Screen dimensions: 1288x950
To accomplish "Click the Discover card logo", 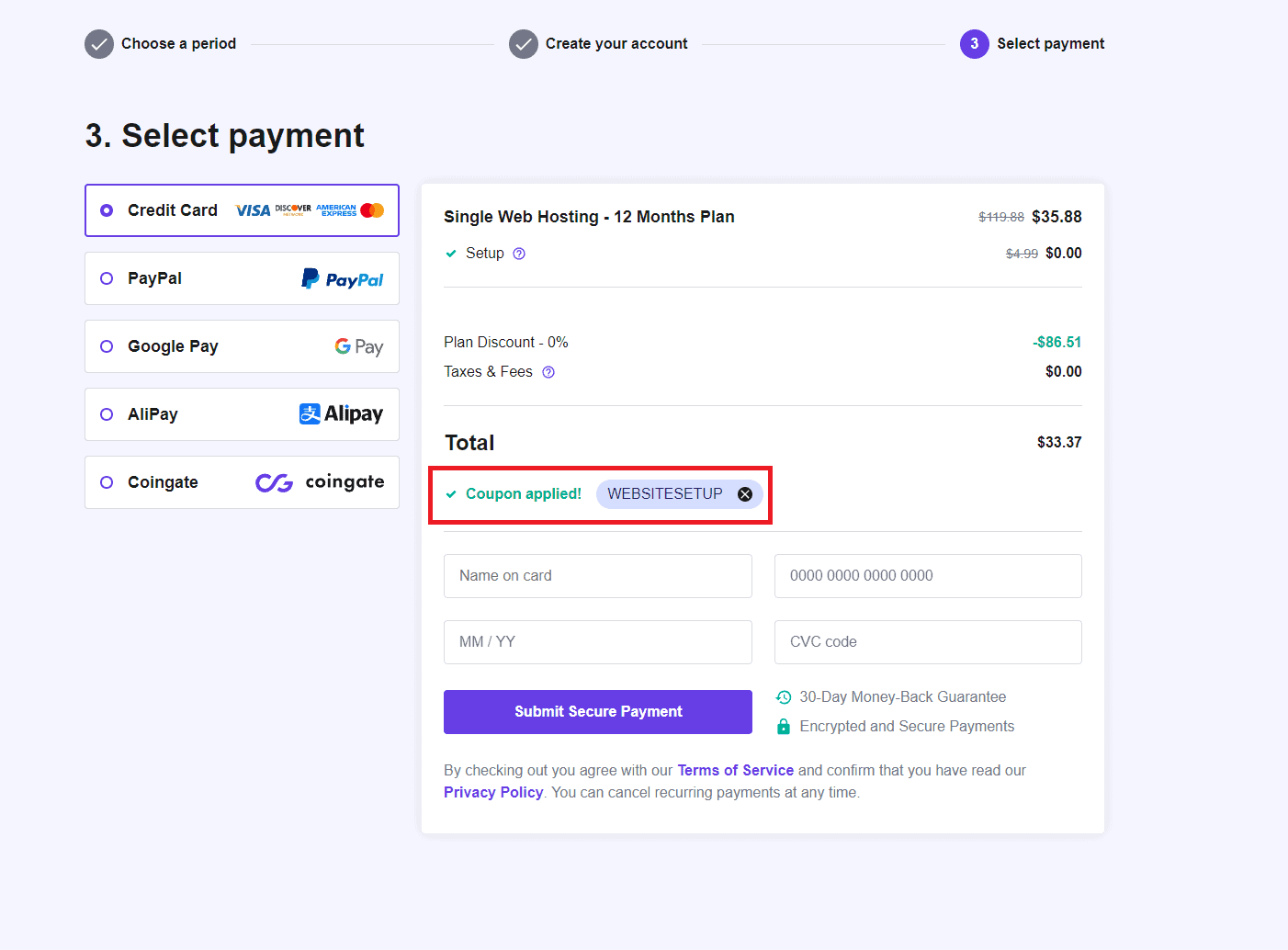I will (293, 209).
